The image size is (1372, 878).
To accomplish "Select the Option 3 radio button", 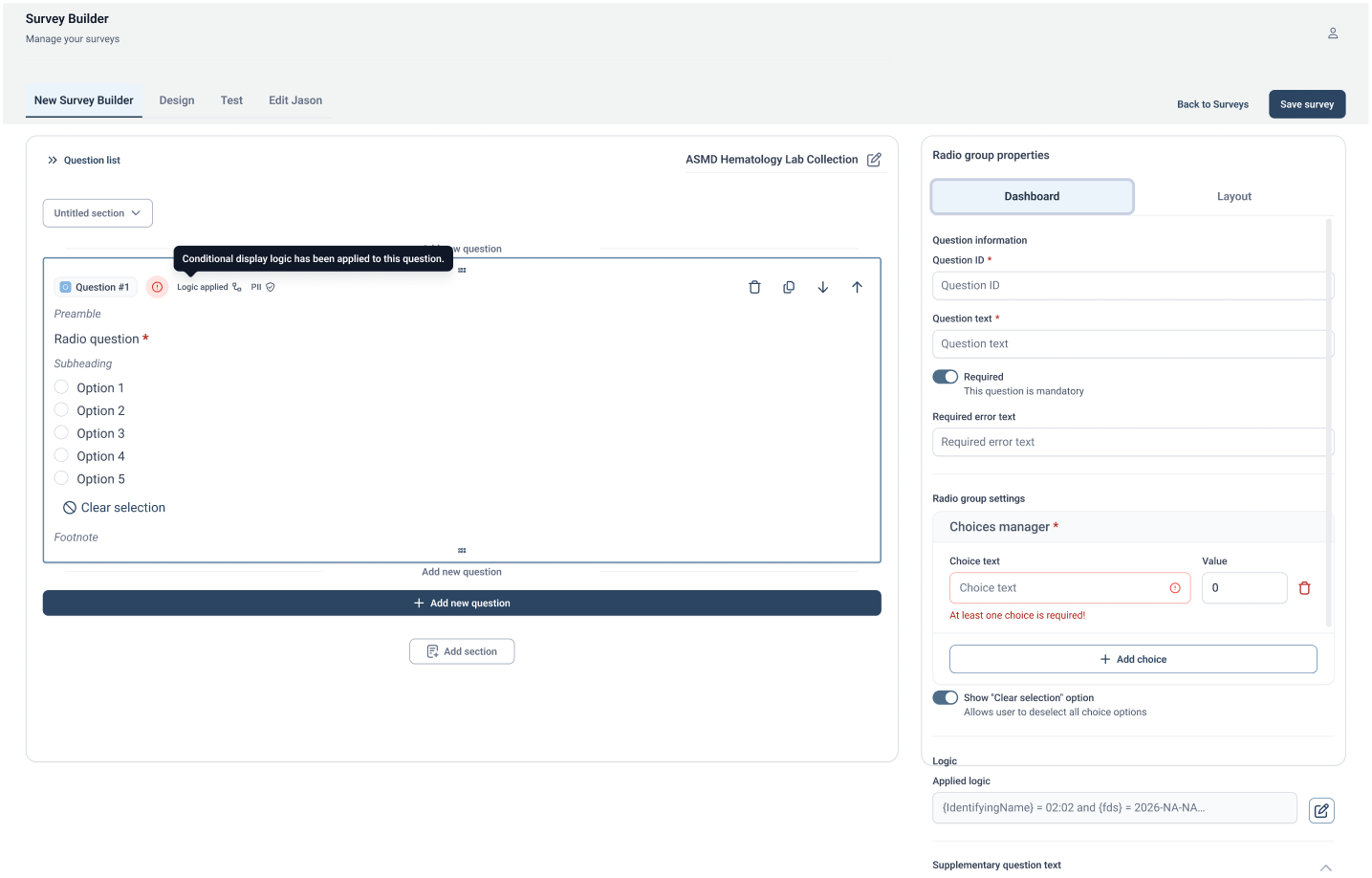I will (61, 433).
